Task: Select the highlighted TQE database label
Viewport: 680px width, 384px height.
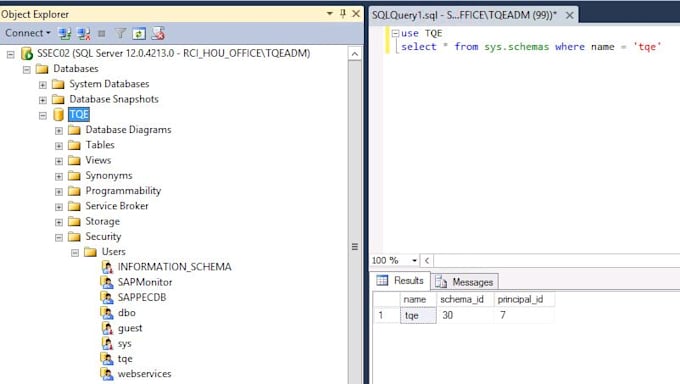Action: pyautogui.click(x=79, y=114)
